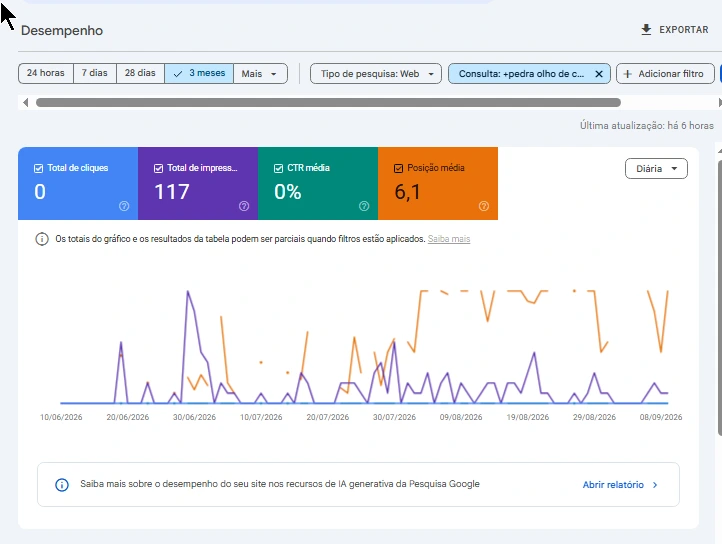Click info icon in generative AI banner
722x544 pixels.
[x=62, y=485]
